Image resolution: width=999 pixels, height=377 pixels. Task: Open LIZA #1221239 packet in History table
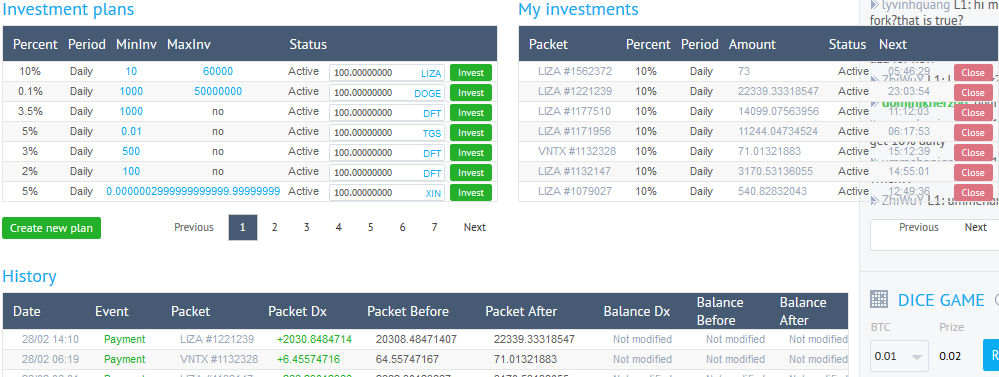tap(217, 339)
